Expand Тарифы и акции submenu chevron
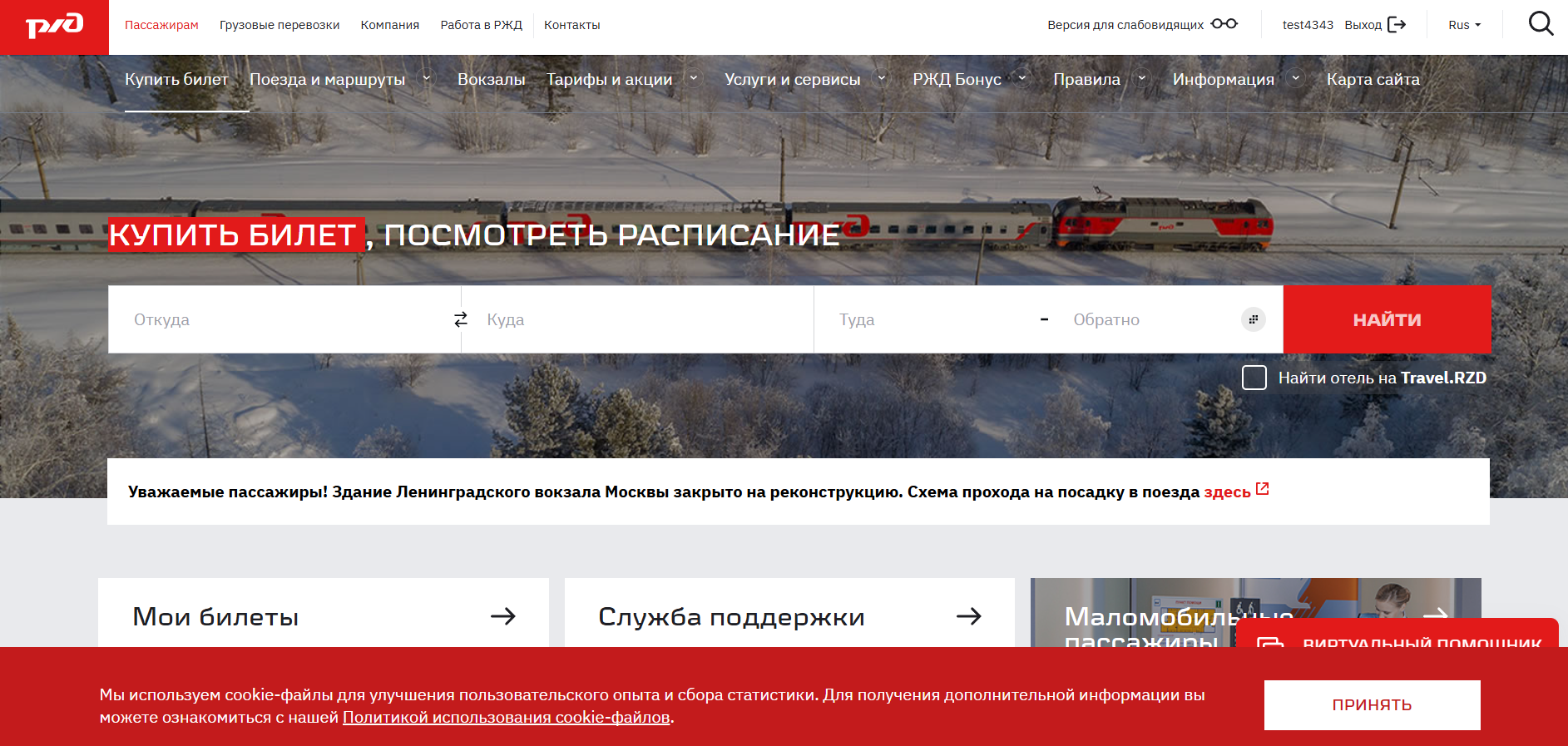The height and width of the screenshot is (746, 1568). tap(694, 78)
